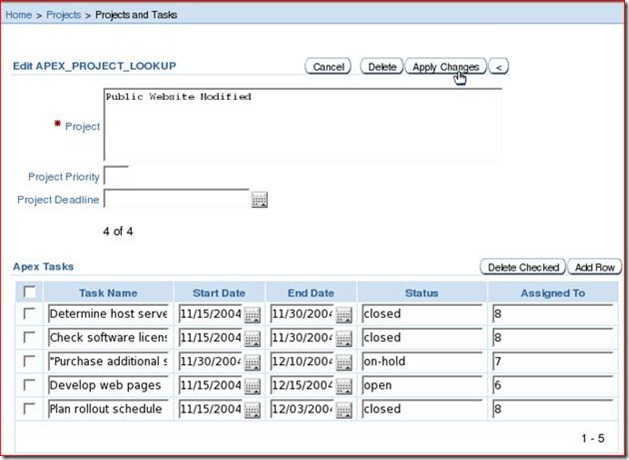Edit End Date 12/15/2004 field
This screenshot has width=629, height=460.
pyautogui.click(x=302, y=385)
